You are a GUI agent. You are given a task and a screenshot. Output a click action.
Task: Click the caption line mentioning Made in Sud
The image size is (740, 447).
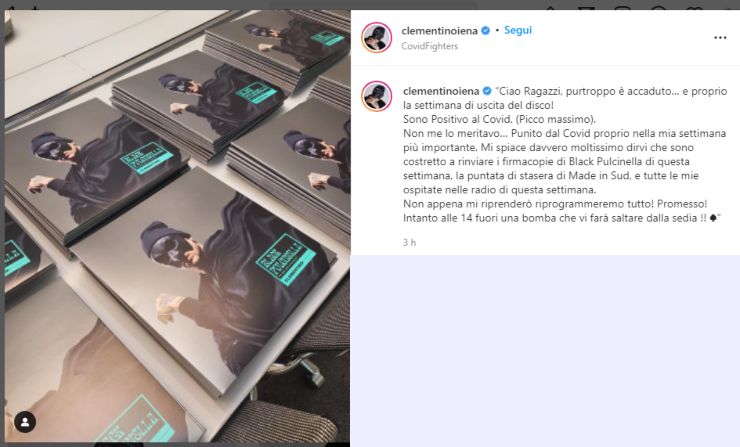click(551, 176)
